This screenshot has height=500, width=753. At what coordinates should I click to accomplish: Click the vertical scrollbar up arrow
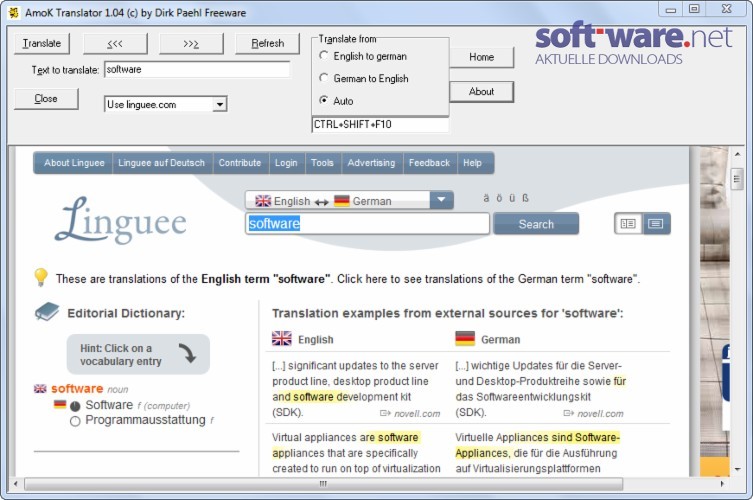click(737, 154)
